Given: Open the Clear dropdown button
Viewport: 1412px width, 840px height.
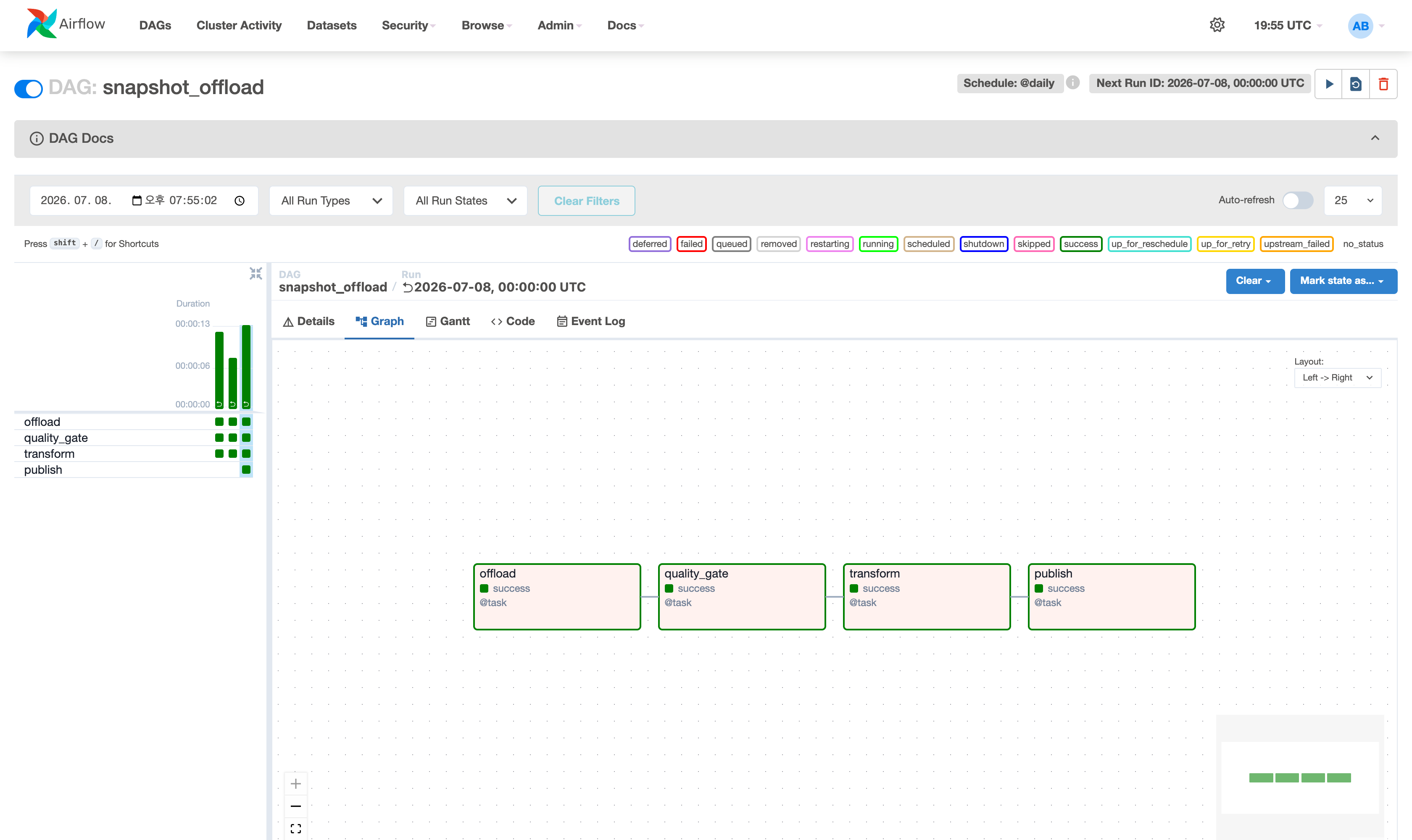Looking at the screenshot, I should point(1255,281).
